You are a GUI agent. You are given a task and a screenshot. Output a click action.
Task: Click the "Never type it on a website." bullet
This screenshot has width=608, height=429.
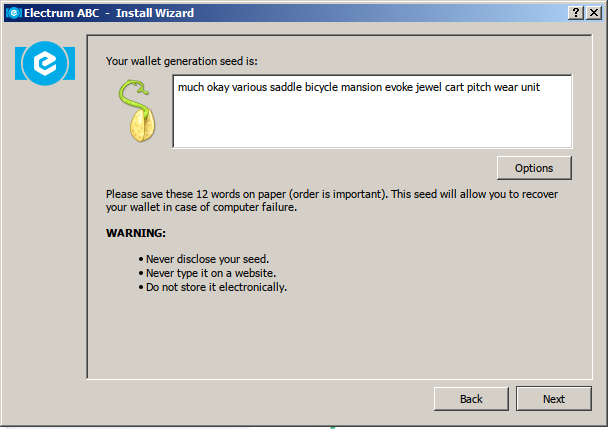[x=207, y=273]
